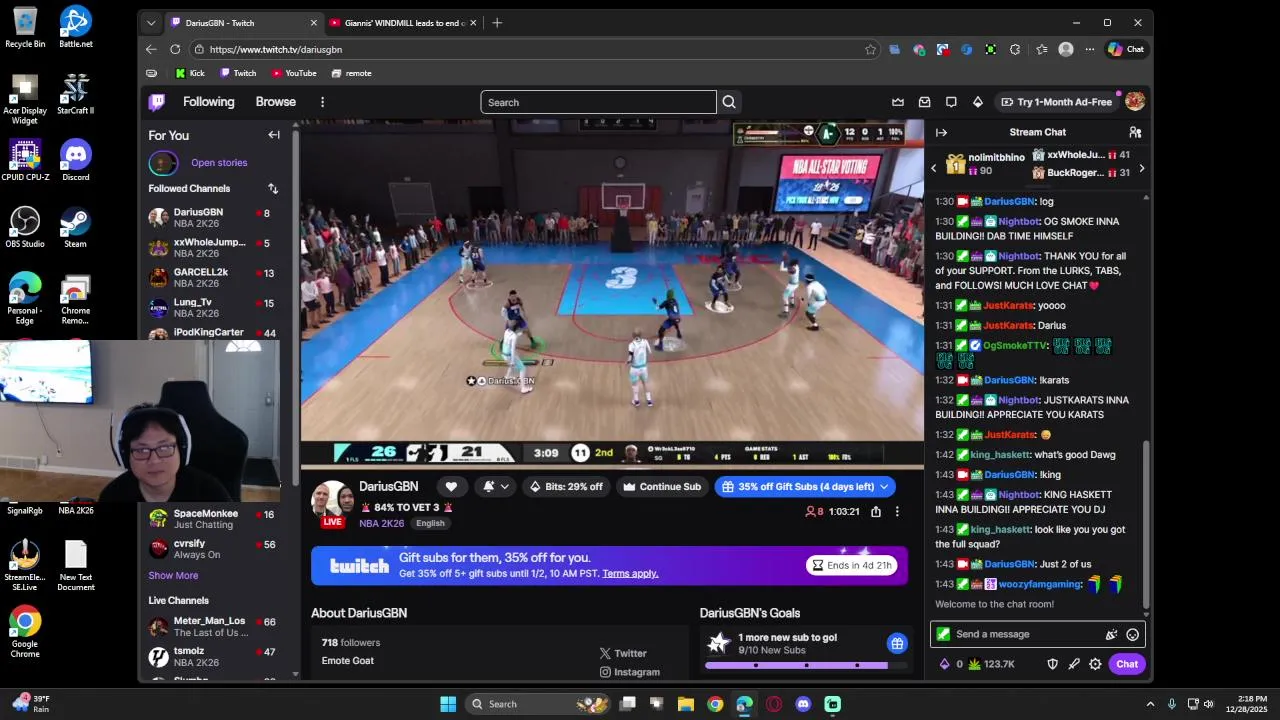
Task: Collapse the For You sidebar
Action: [x=274, y=135]
